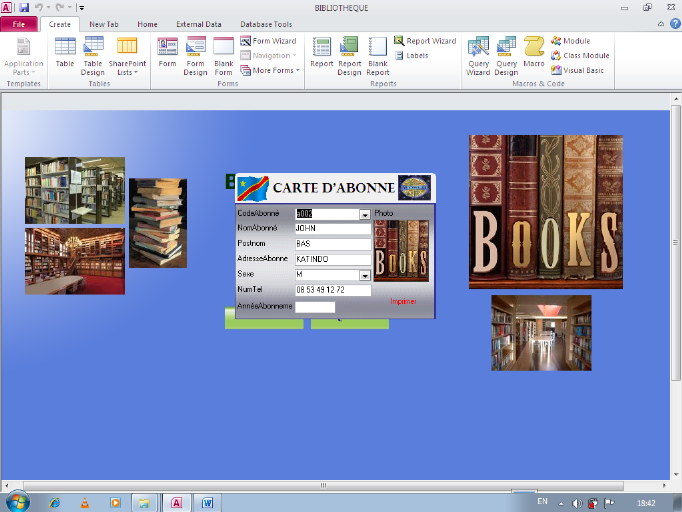Launch the Query Wizard
Image resolution: width=682 pixels, height=512 pixels.
click(478, 53)
